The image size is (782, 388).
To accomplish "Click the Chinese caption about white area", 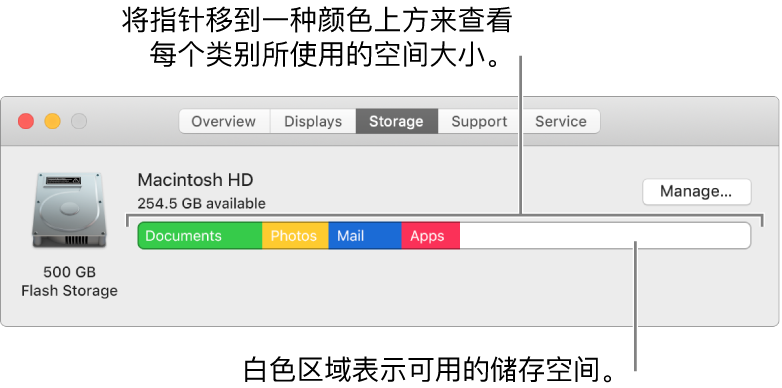I will [x=430, y=369].
